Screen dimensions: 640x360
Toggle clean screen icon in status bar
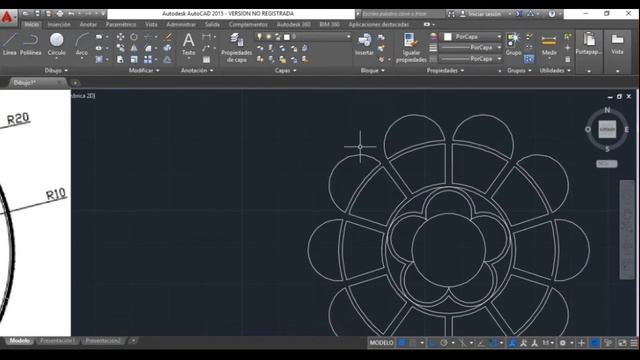[x=622, y=343]
